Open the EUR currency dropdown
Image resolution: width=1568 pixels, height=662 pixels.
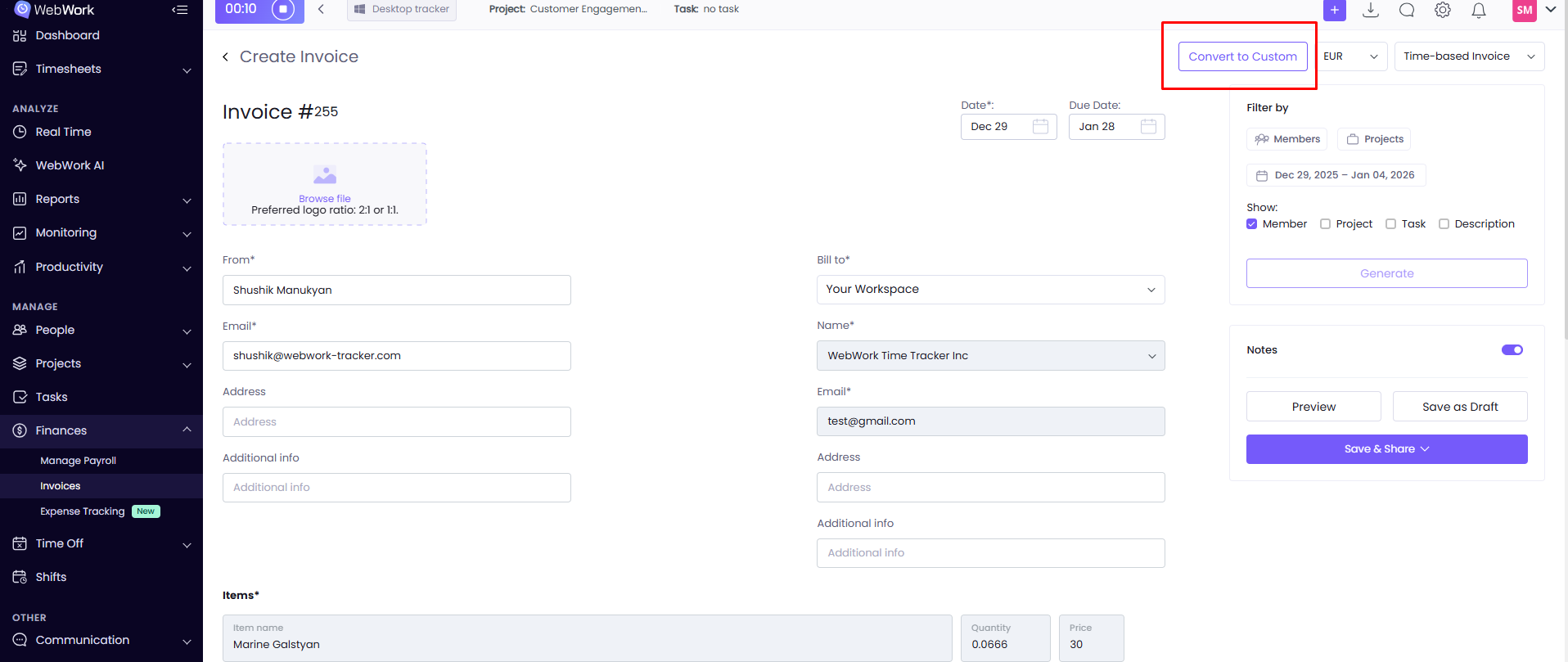point(1351,56)
